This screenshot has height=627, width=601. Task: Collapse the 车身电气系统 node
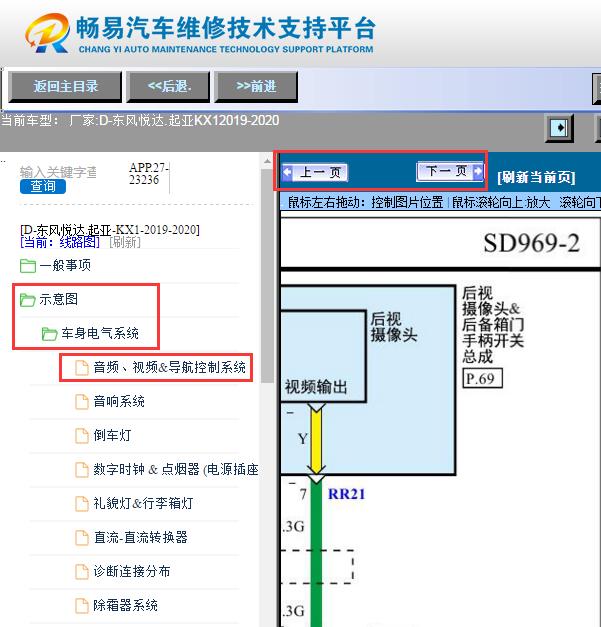coord(100,333)
